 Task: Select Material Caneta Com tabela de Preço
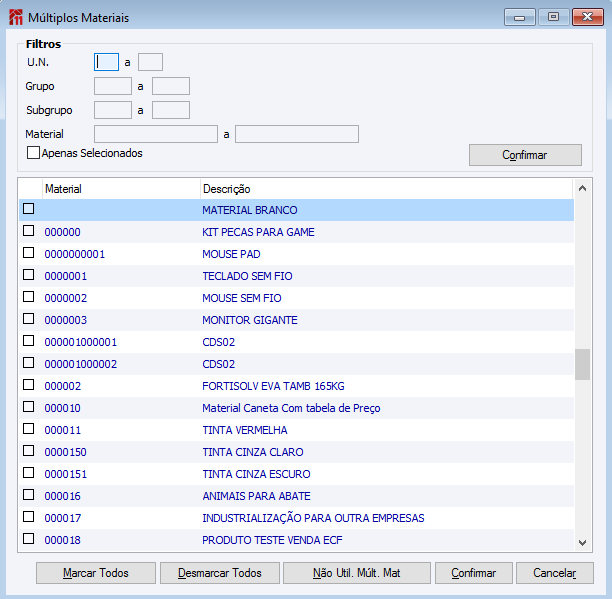[291, 408]
